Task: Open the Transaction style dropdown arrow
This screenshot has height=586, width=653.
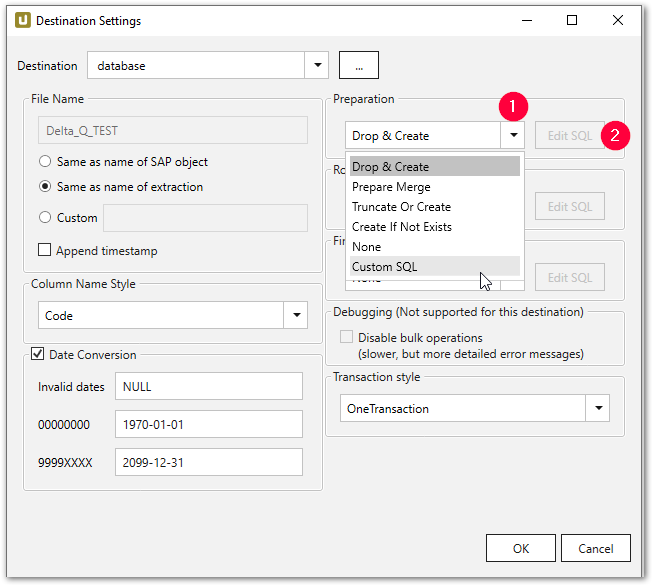Action: click(x=598, y=408)
